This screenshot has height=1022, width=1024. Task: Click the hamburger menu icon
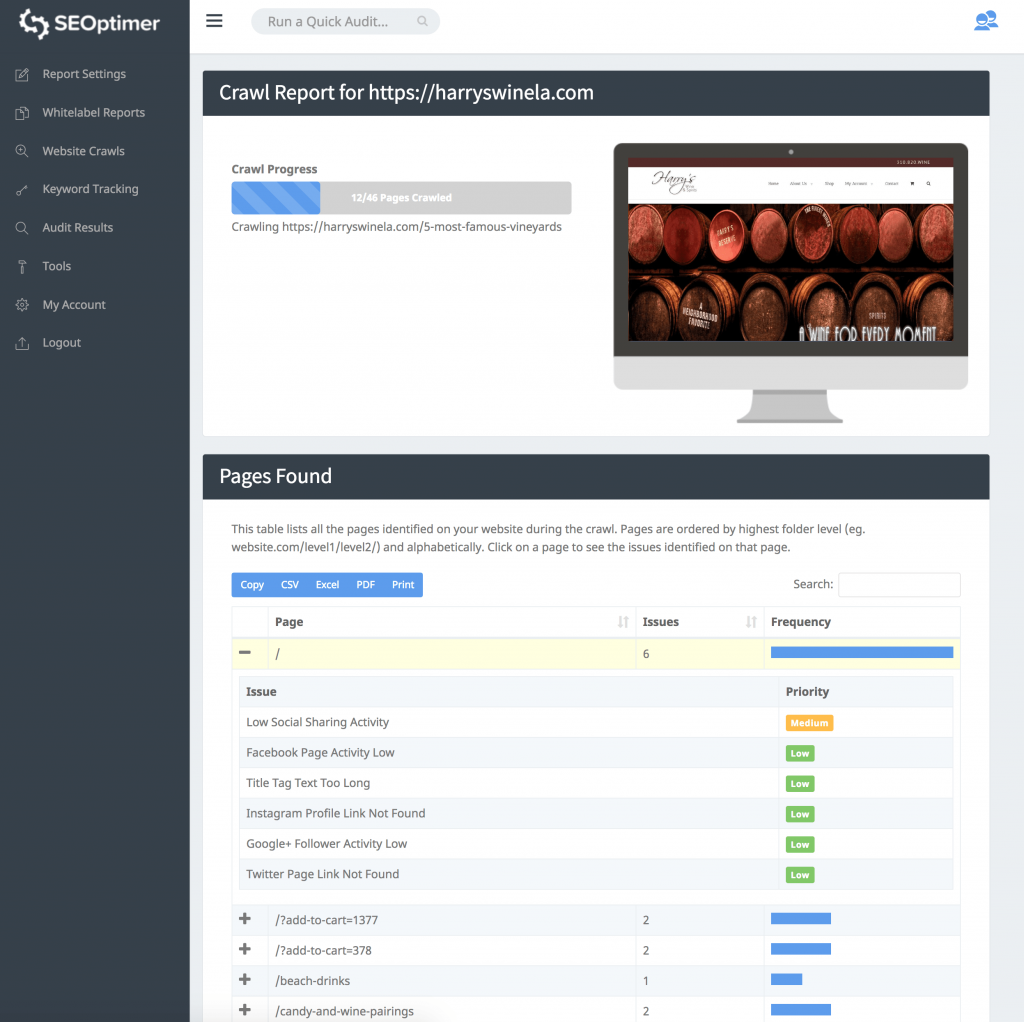coord(214,21)
